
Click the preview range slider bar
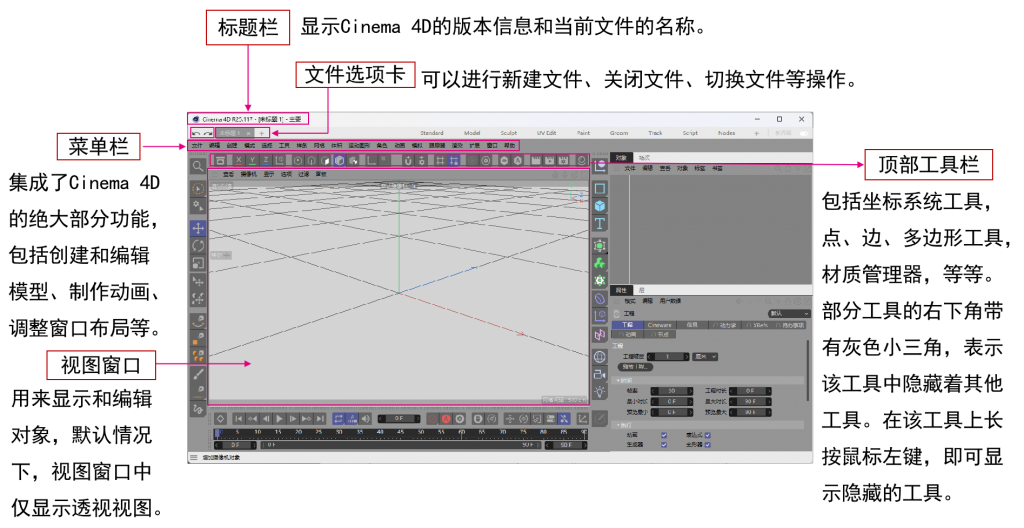point(399,445)
